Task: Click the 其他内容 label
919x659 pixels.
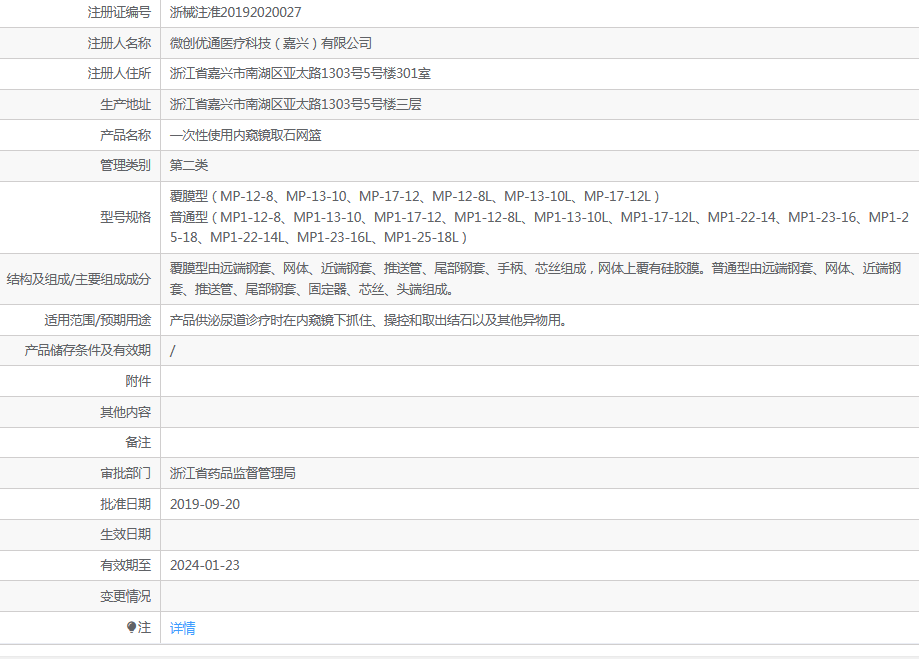Action: pyautogui.click(x=125, y=412)
